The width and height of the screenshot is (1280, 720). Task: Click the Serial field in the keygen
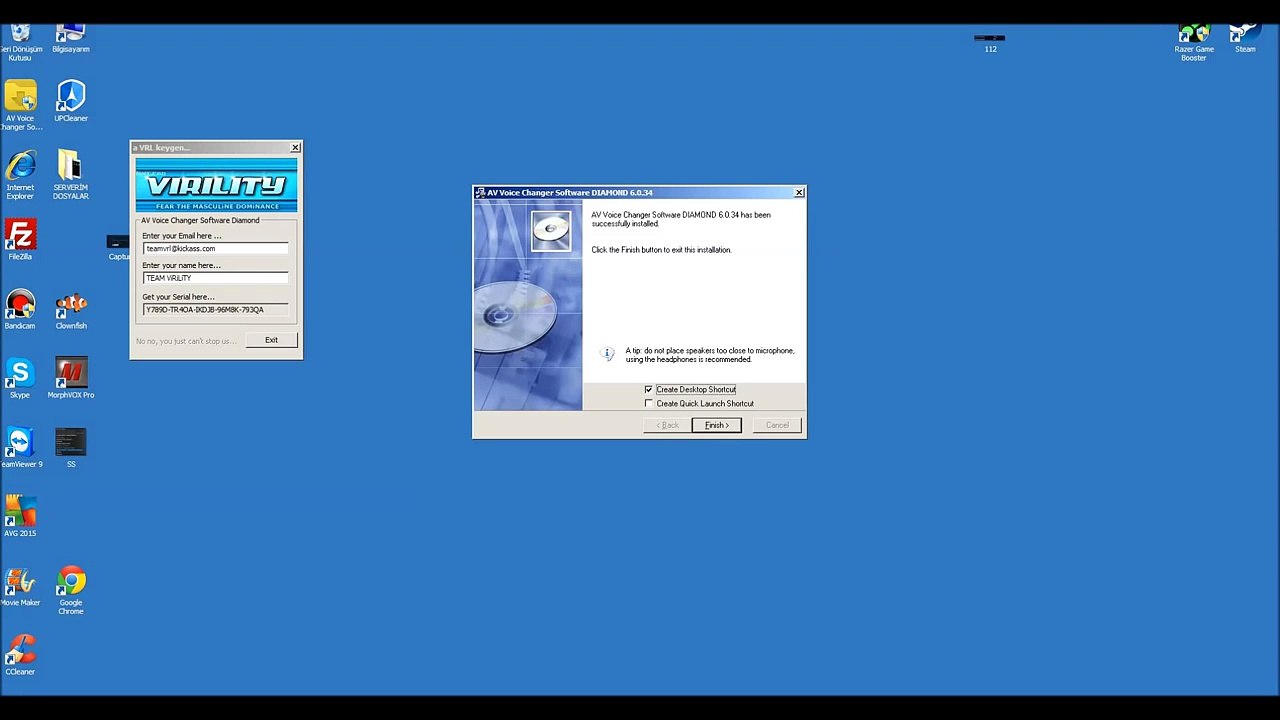pos(216,310)
